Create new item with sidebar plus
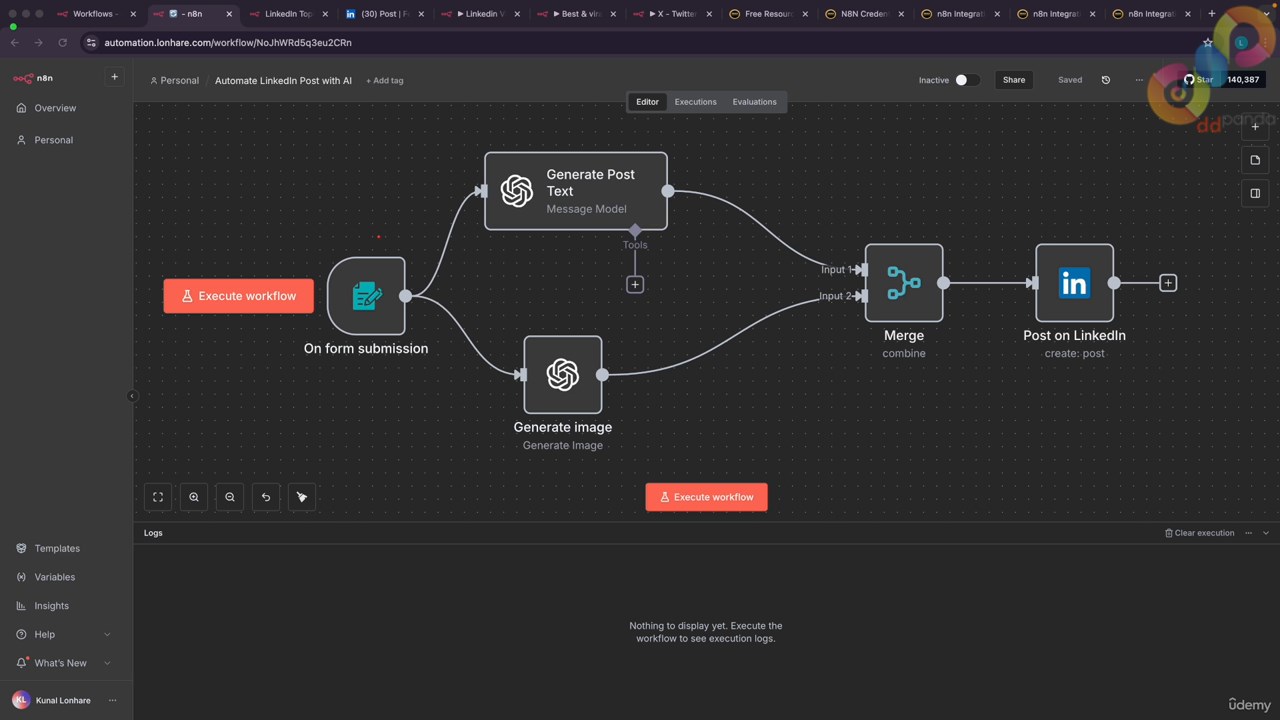Viewport: 1280px width, 720px height. click(114, 77)
